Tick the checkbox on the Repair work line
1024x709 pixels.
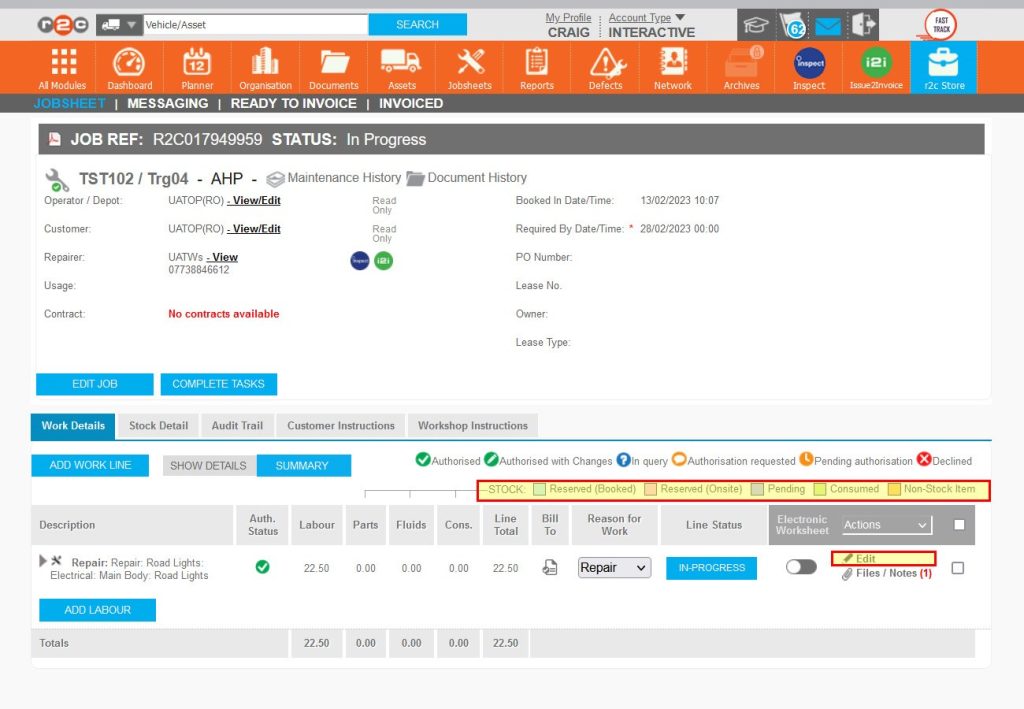coord(957,567)
